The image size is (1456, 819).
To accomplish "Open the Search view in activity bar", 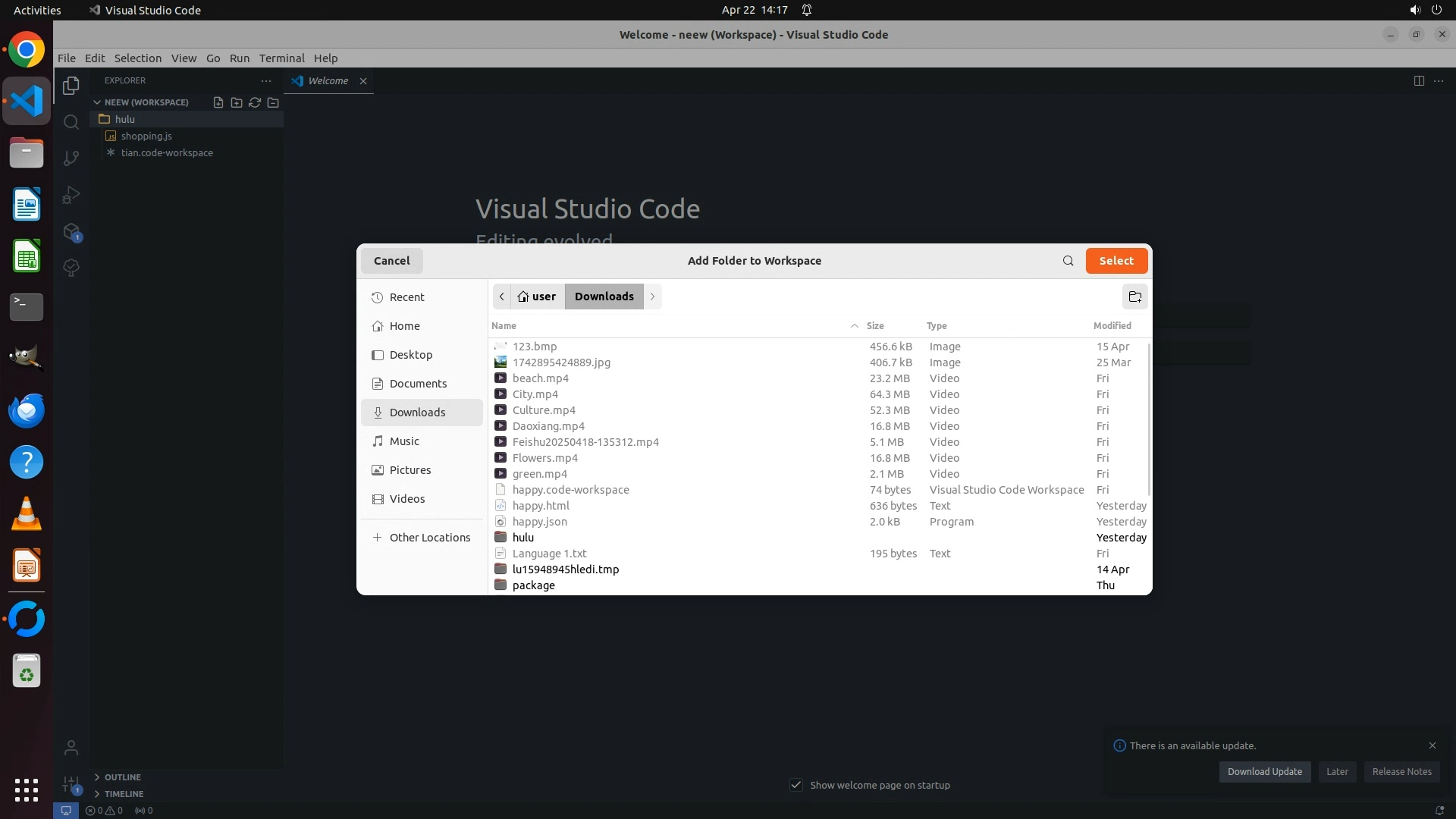I will tap(71, 122).
